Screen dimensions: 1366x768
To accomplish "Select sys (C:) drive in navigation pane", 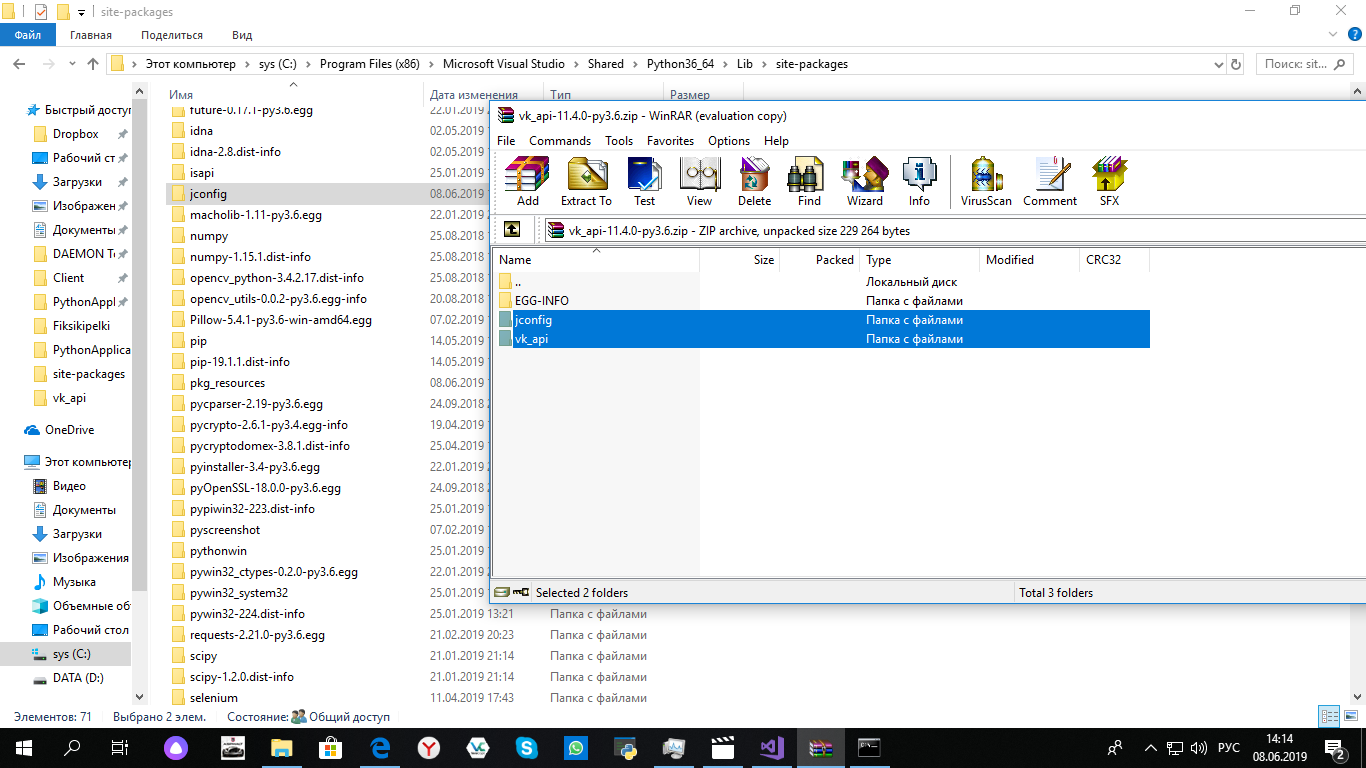I will click(71, 654).
